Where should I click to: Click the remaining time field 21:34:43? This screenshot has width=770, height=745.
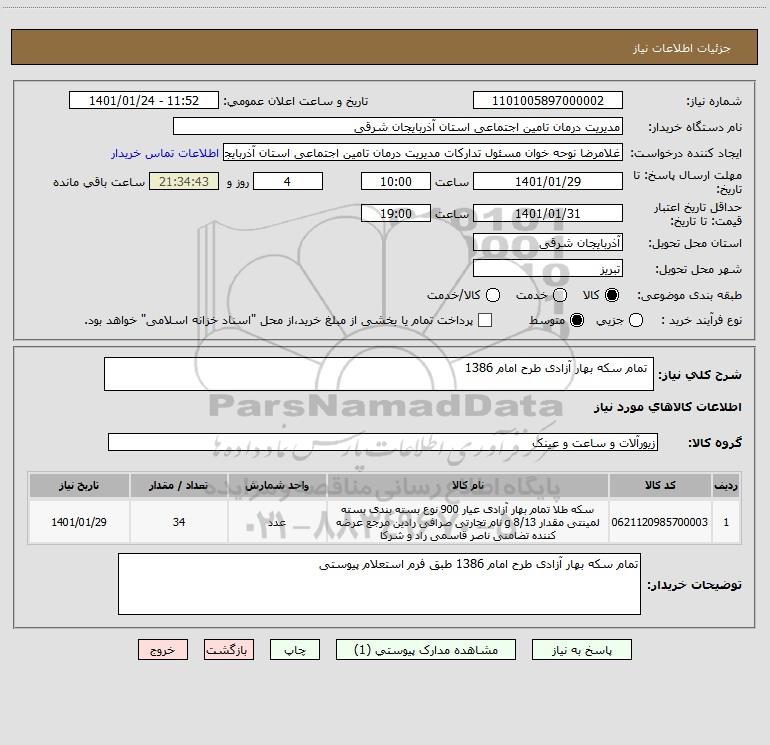[x=184, y=181]
